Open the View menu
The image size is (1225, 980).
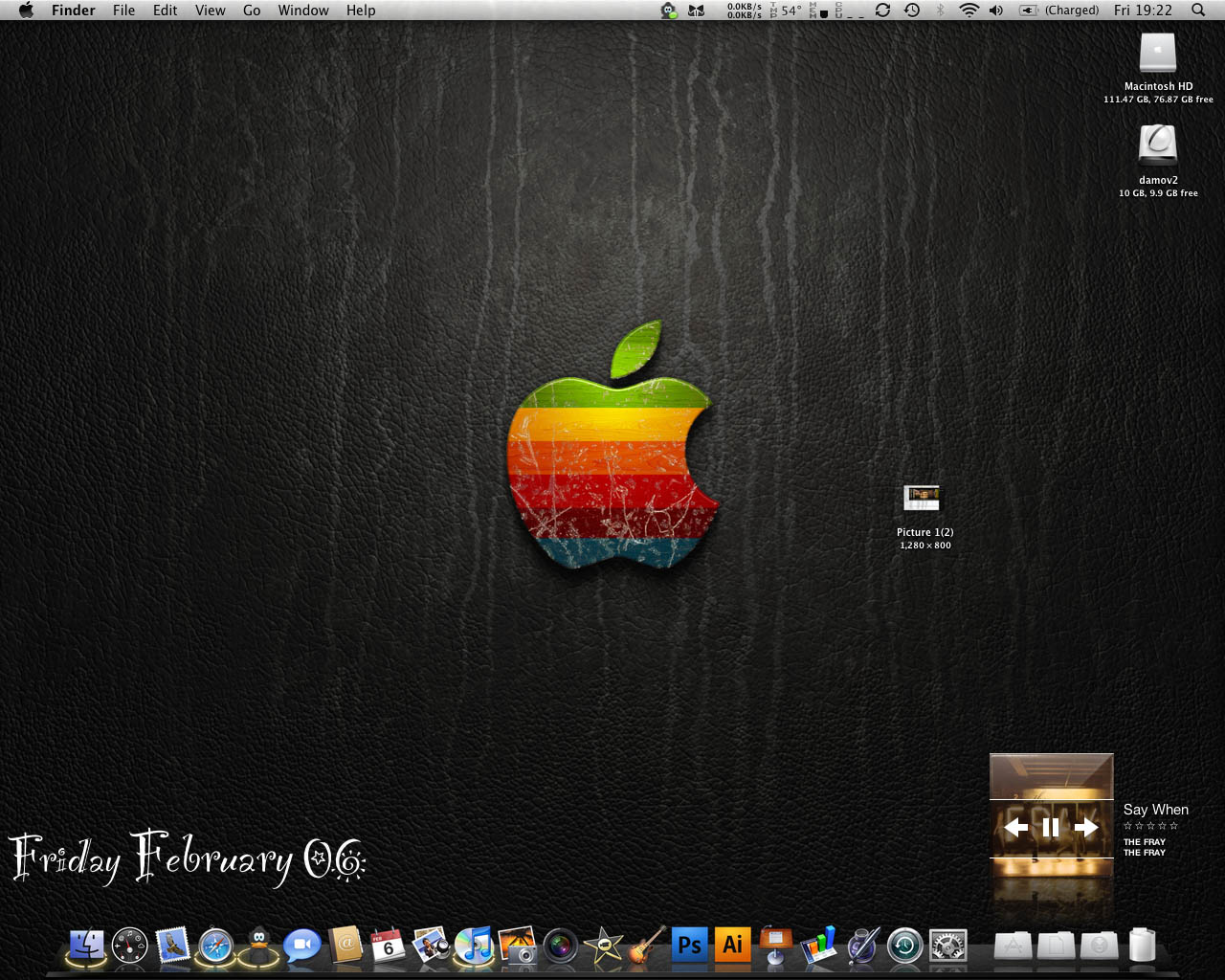(x=211, y=11)
